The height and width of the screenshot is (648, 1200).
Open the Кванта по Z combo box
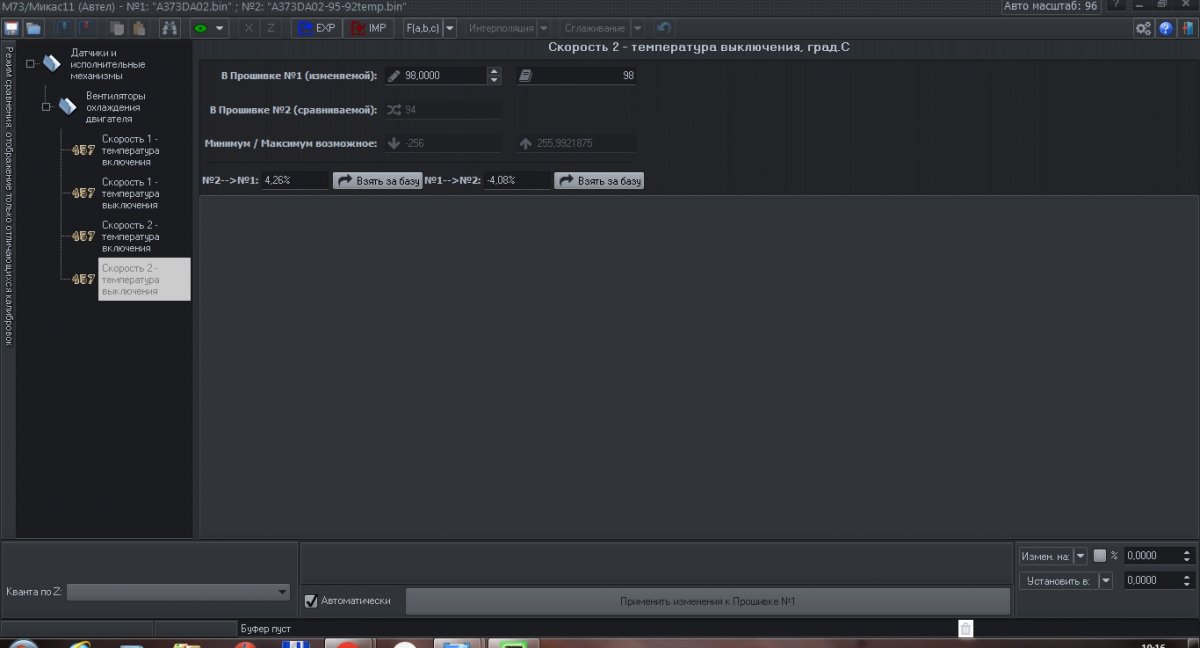click(178, 592)
